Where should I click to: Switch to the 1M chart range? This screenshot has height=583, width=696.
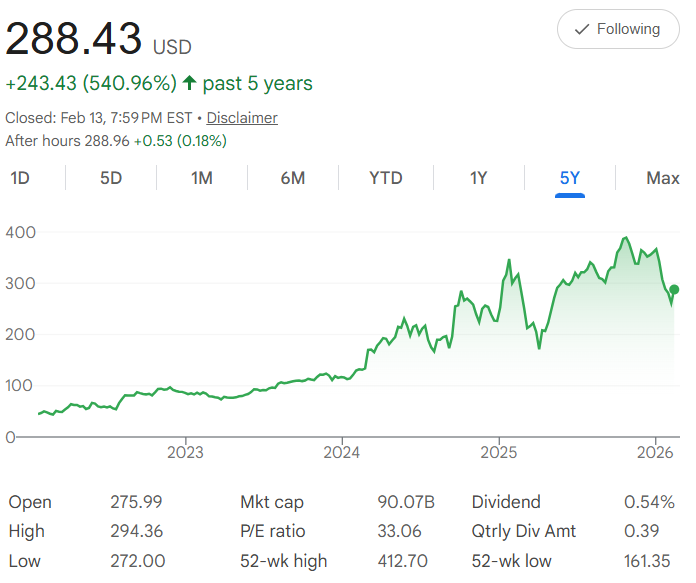[x=202, y=178]
